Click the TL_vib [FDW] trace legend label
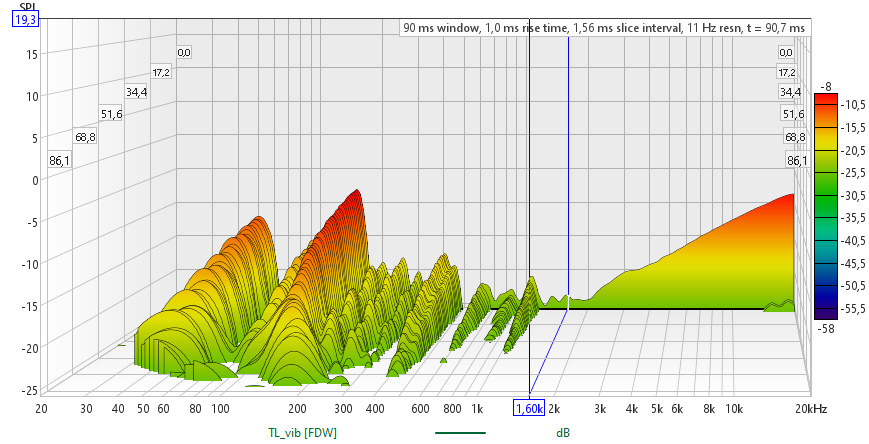 click(300, 433)
